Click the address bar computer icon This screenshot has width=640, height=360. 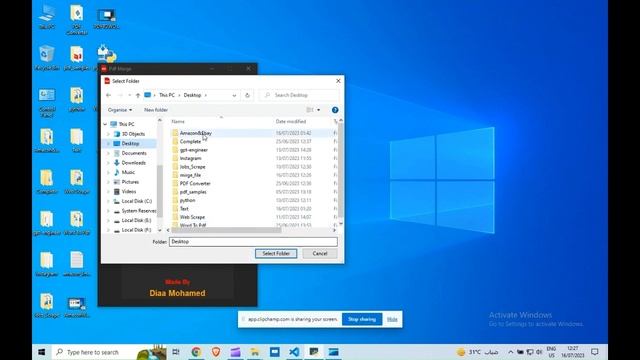tap(148, 95)
